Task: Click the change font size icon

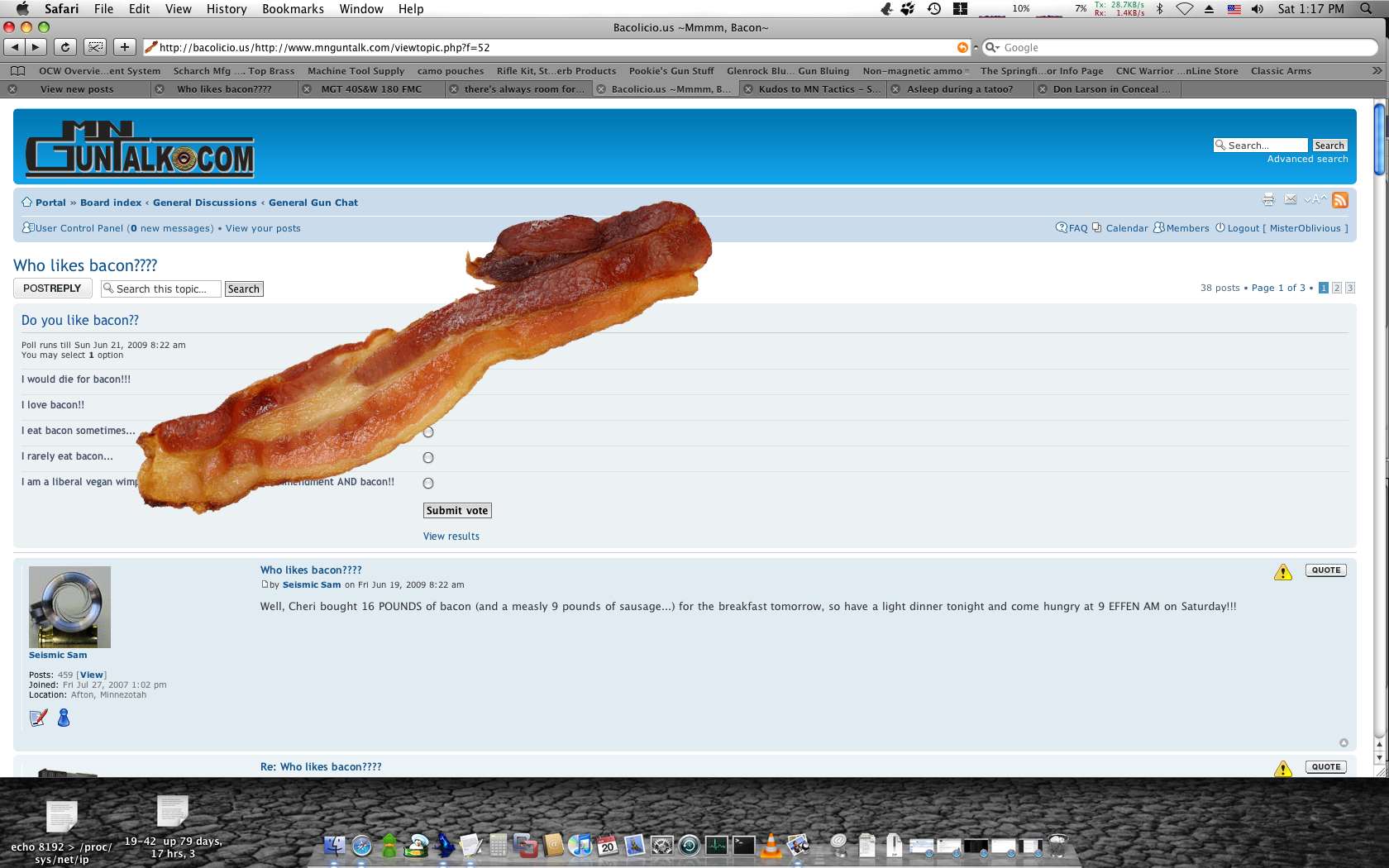Action: click(x=1315, y=200)
